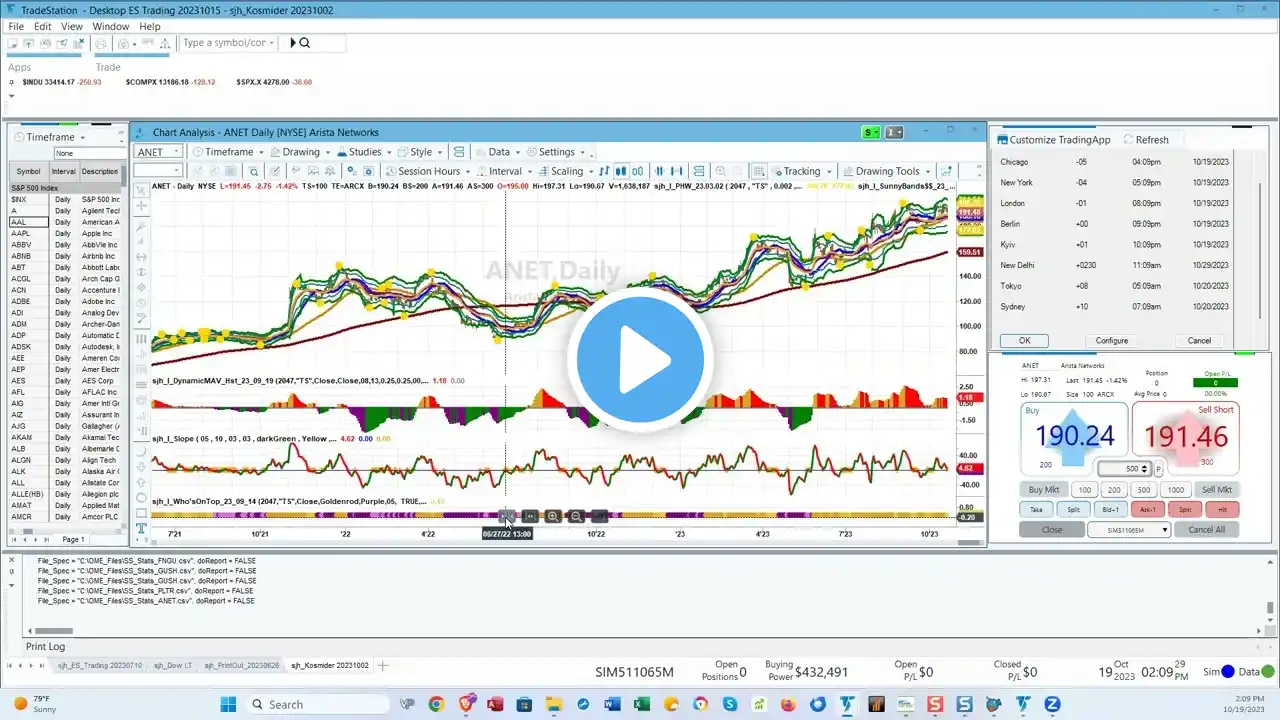The image size is (1280, 720).
Task: Open the SIM511065M account dropdown
Action: tap(1129, 530)
